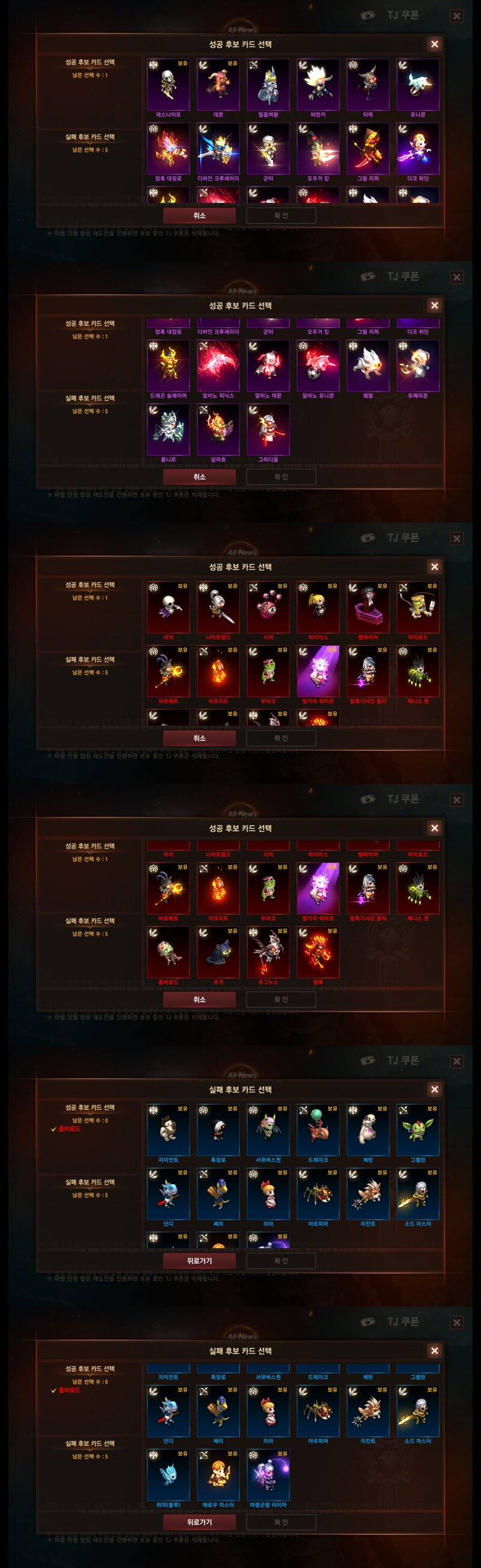Select the 쿠거 black cat card
481x1568 pixels.
(x=218, y=953)
